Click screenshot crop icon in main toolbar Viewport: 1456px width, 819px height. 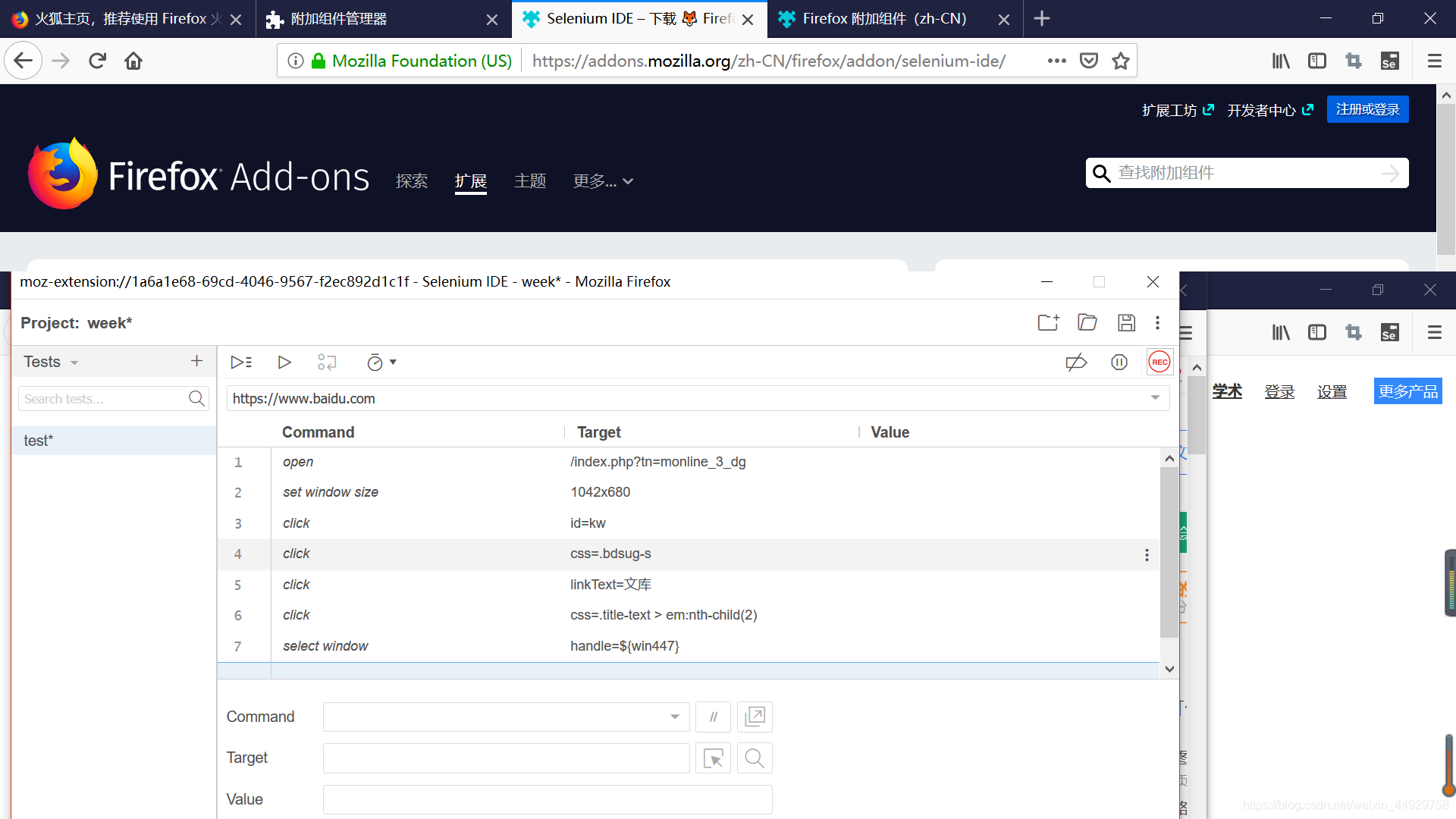click(1354, 61)
